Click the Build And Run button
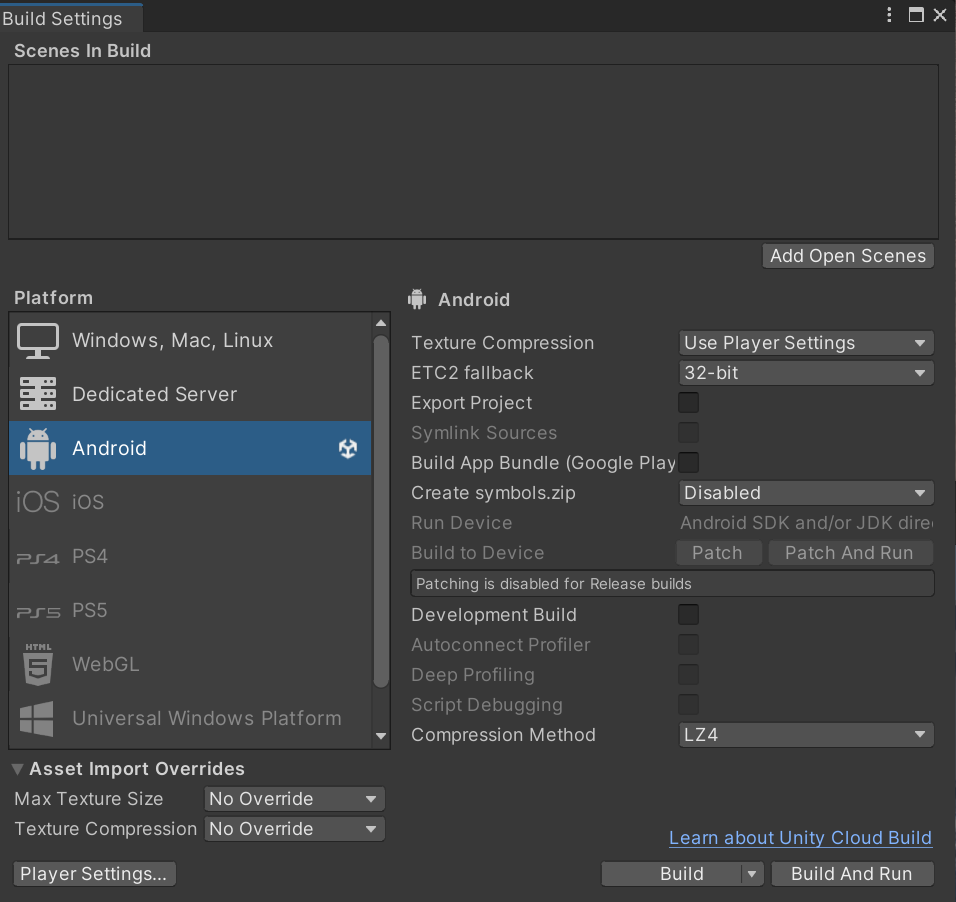This screenshot has width=956, height=902. [852, 874]
